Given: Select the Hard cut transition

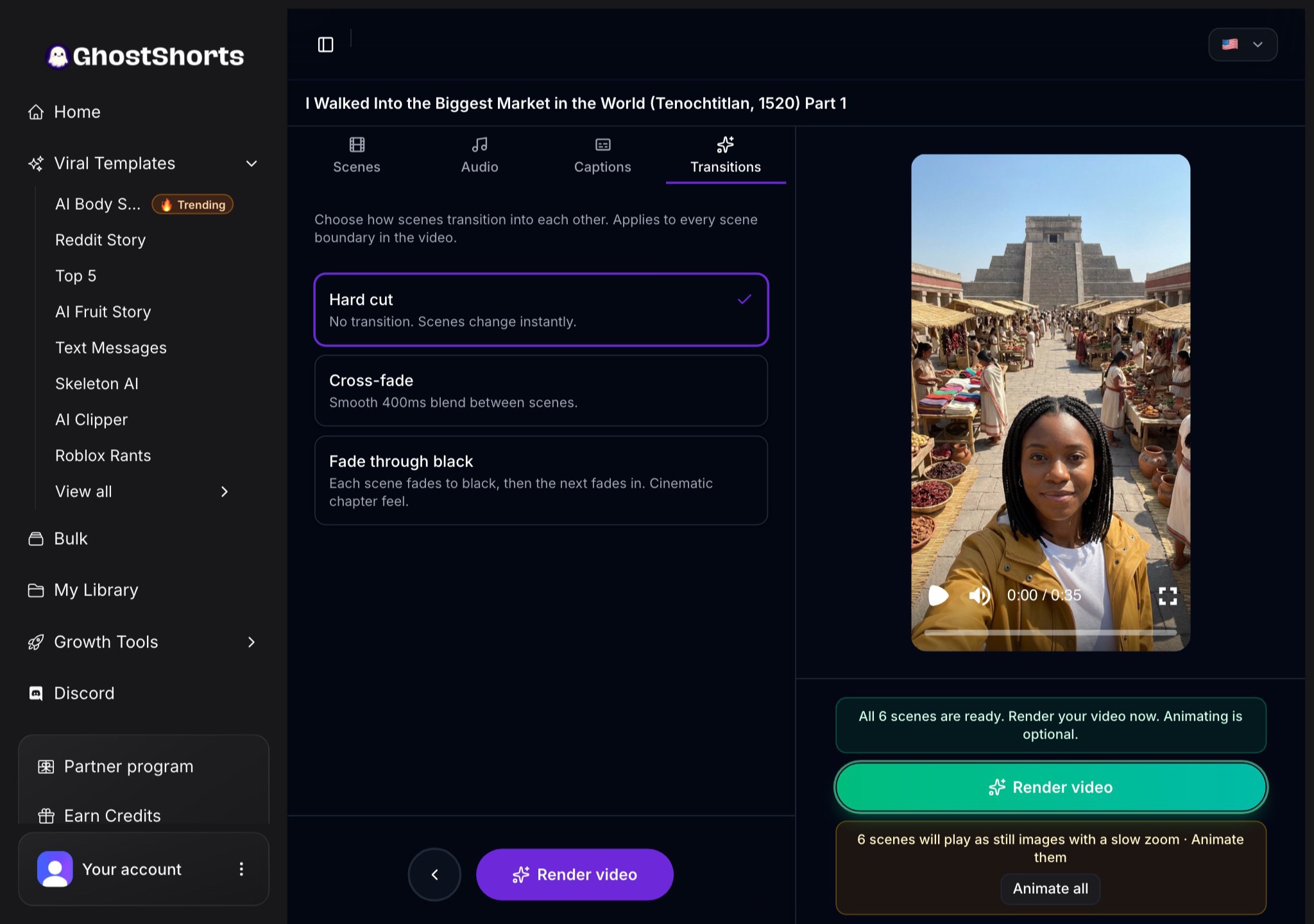Looking at the screenshot, I should click(541, 309).
